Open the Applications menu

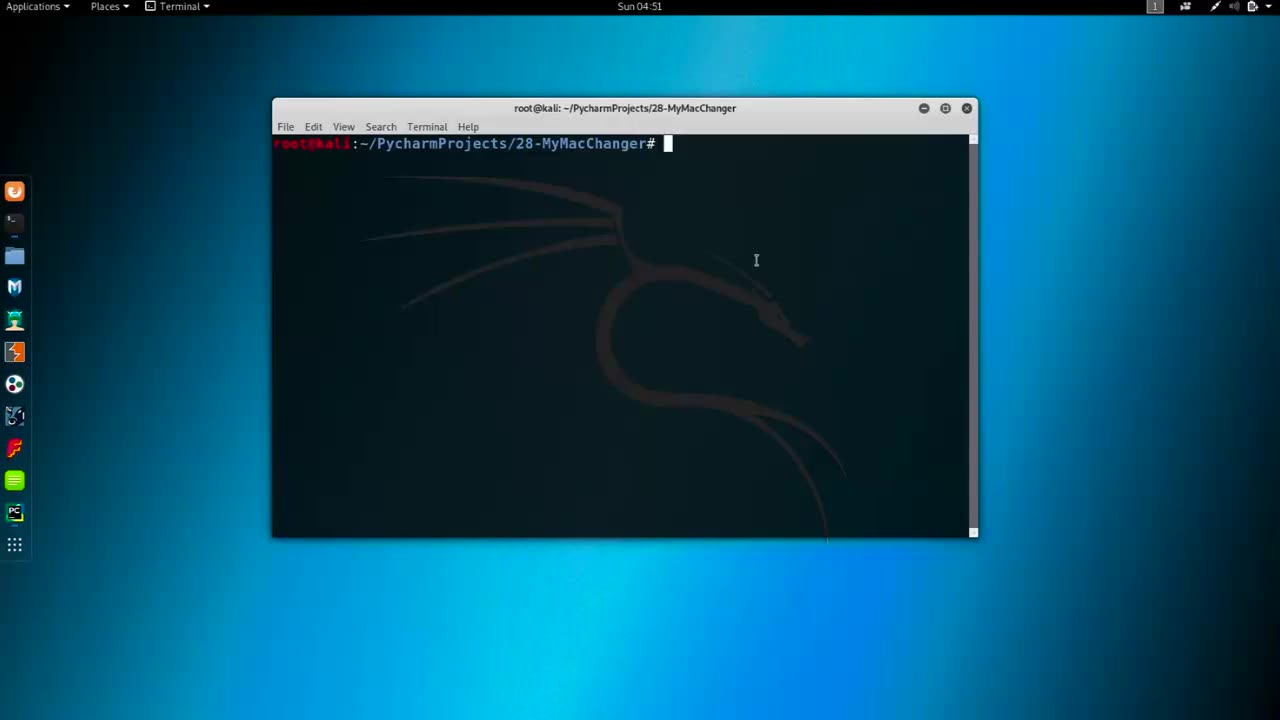click(38, 6)
